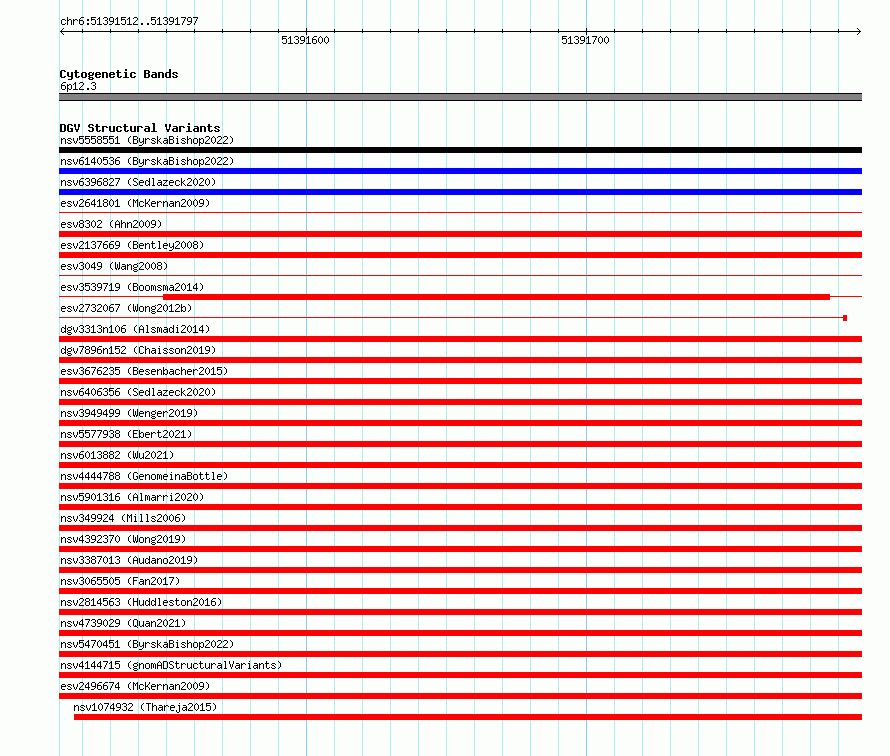
Task: Select the DGV Structural Variants track title
Action: click(x=140, y=128)
